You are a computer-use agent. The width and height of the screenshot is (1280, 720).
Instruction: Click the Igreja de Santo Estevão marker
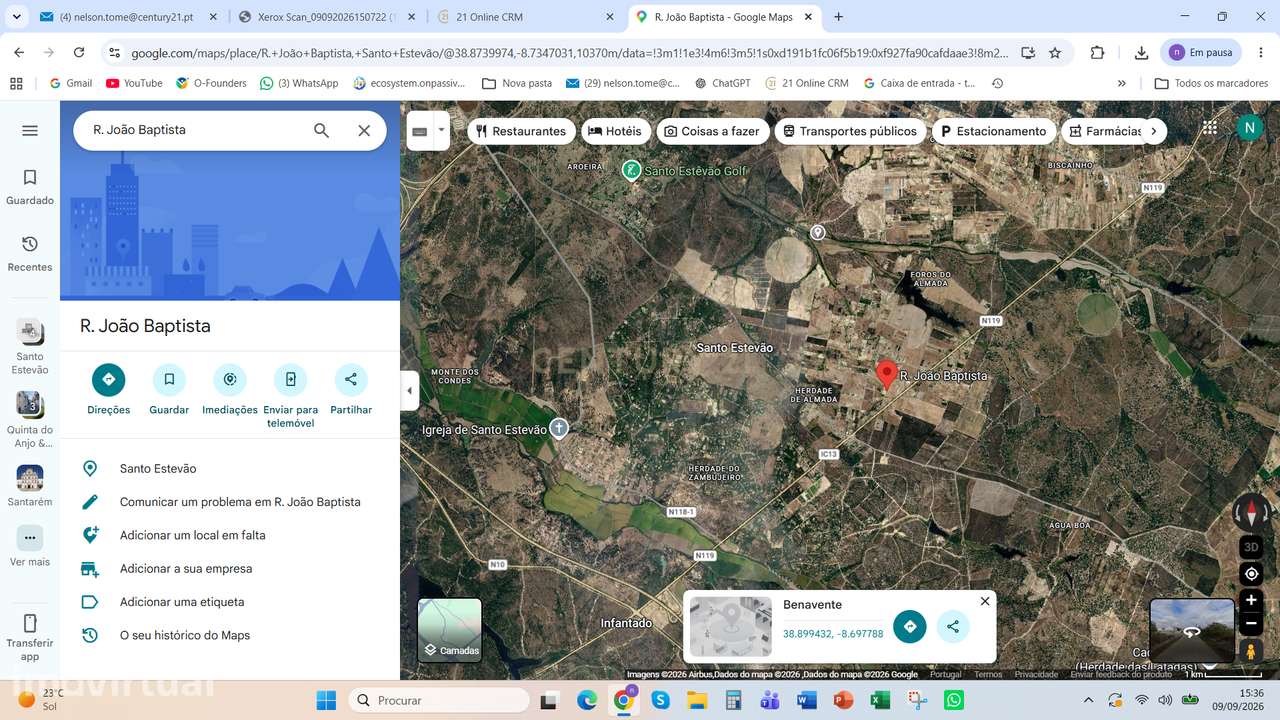tap(559, 429)
